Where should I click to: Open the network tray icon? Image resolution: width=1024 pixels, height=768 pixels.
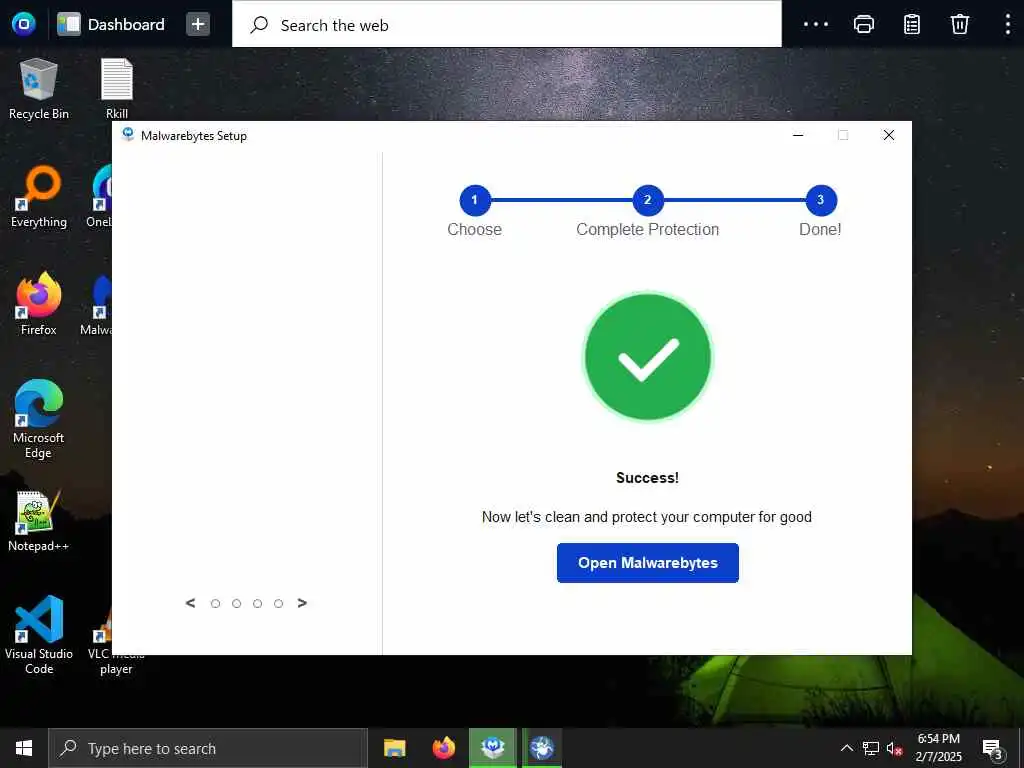click(x=871, y=748)
